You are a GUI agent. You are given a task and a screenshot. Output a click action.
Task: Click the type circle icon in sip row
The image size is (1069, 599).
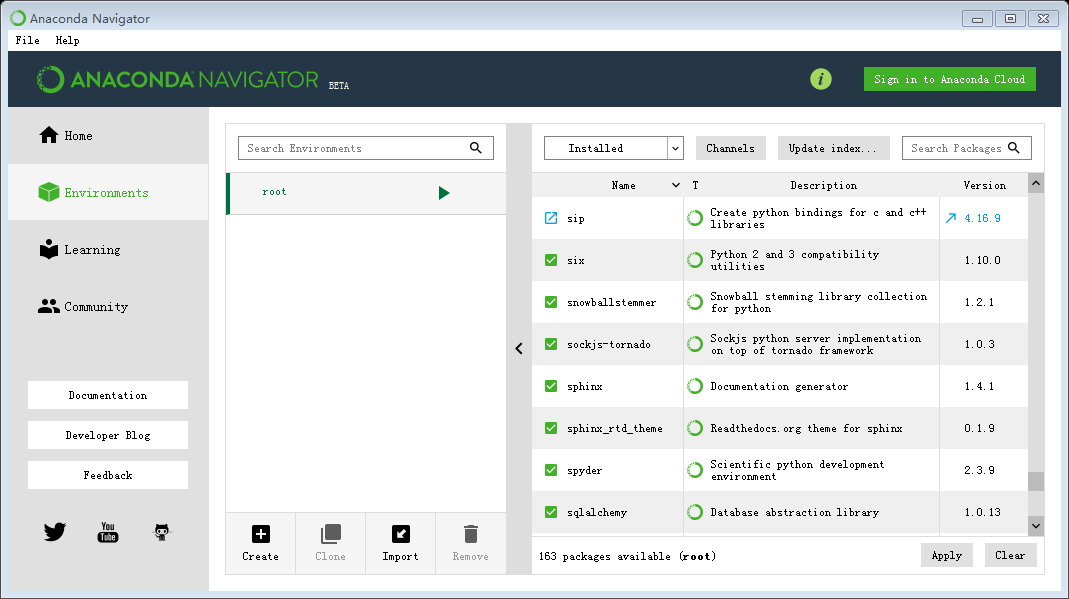coord(695,218)
